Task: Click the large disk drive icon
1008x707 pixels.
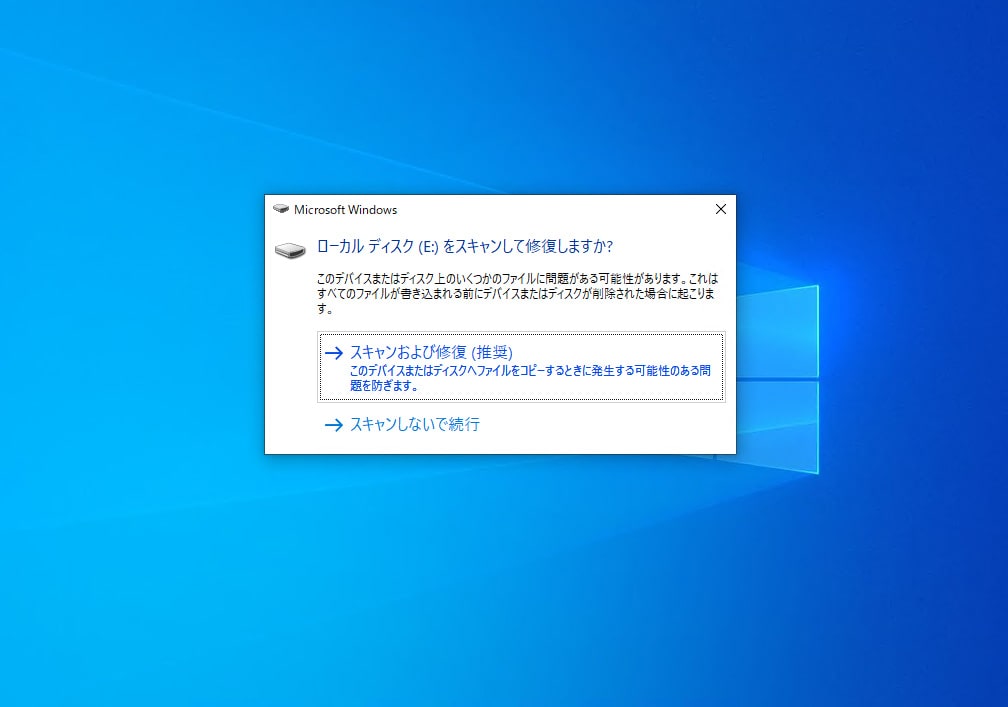Action: 290,250
